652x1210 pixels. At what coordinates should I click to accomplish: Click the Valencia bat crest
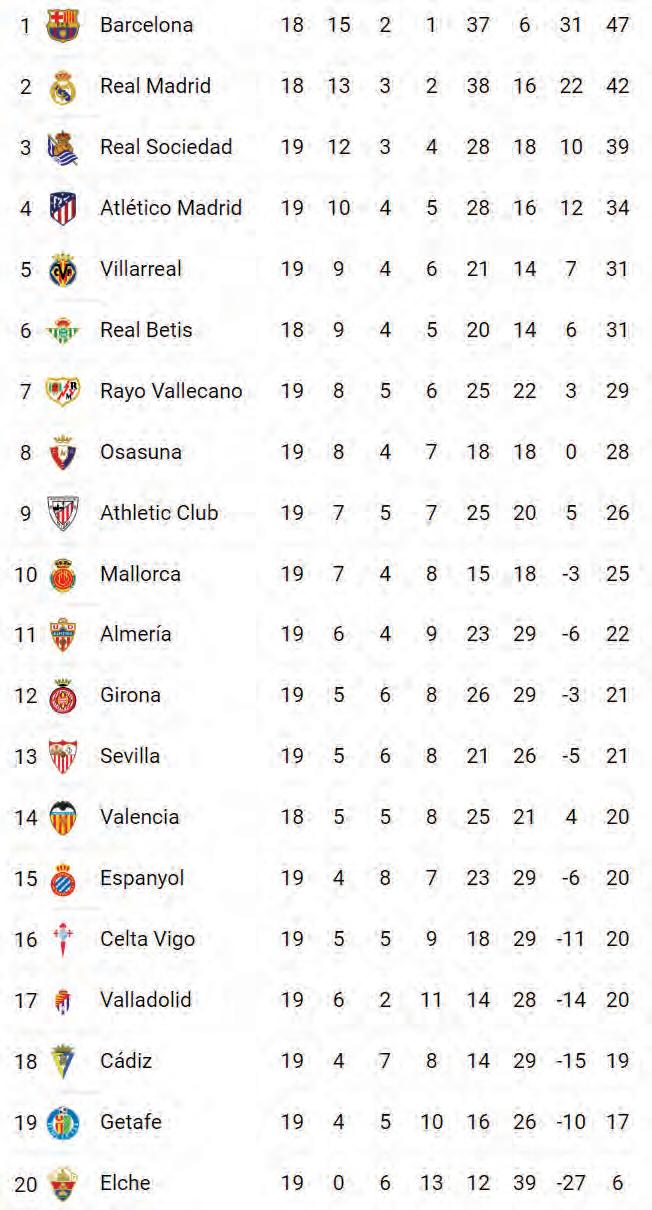point(63,818)
